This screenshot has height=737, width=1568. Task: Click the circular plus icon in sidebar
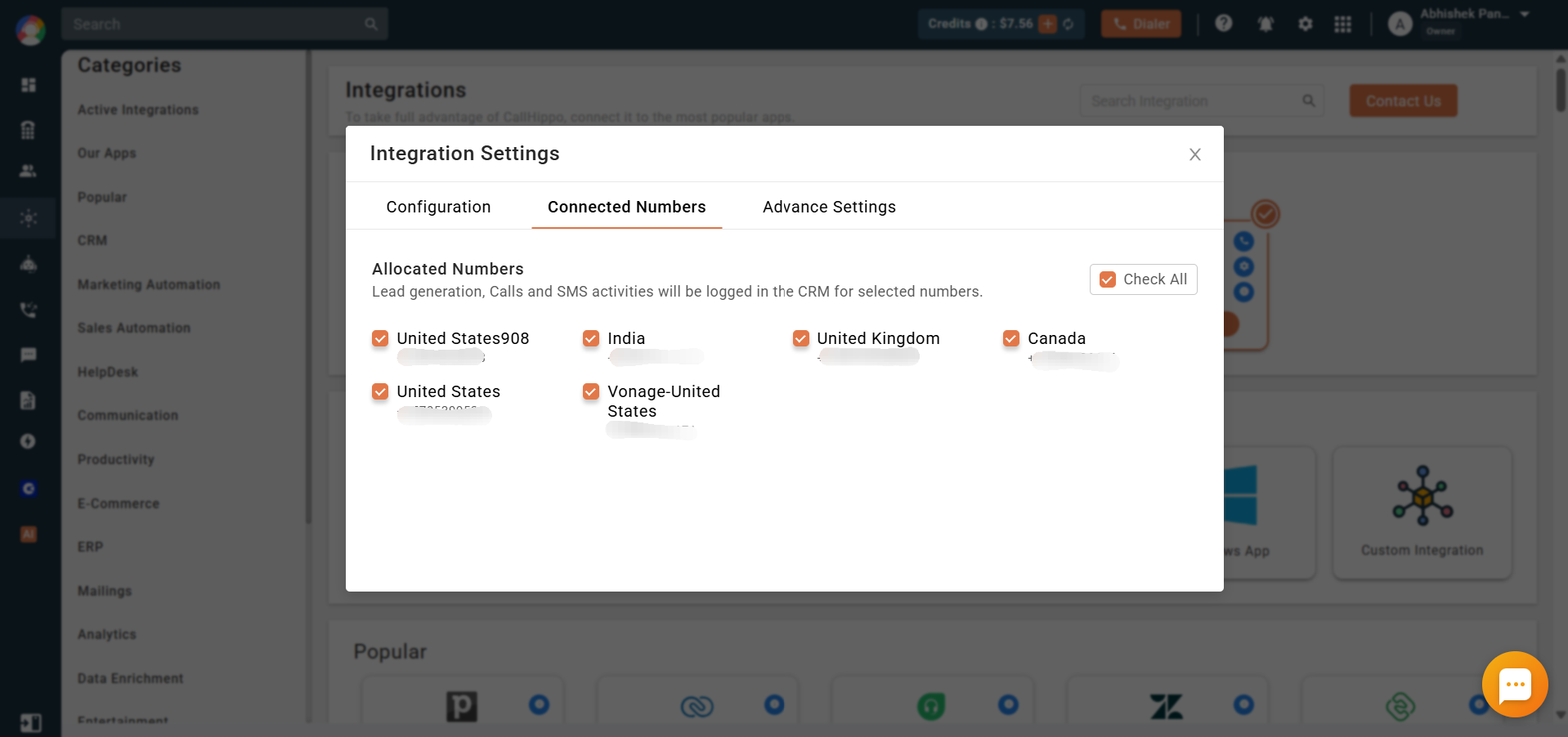29,441
